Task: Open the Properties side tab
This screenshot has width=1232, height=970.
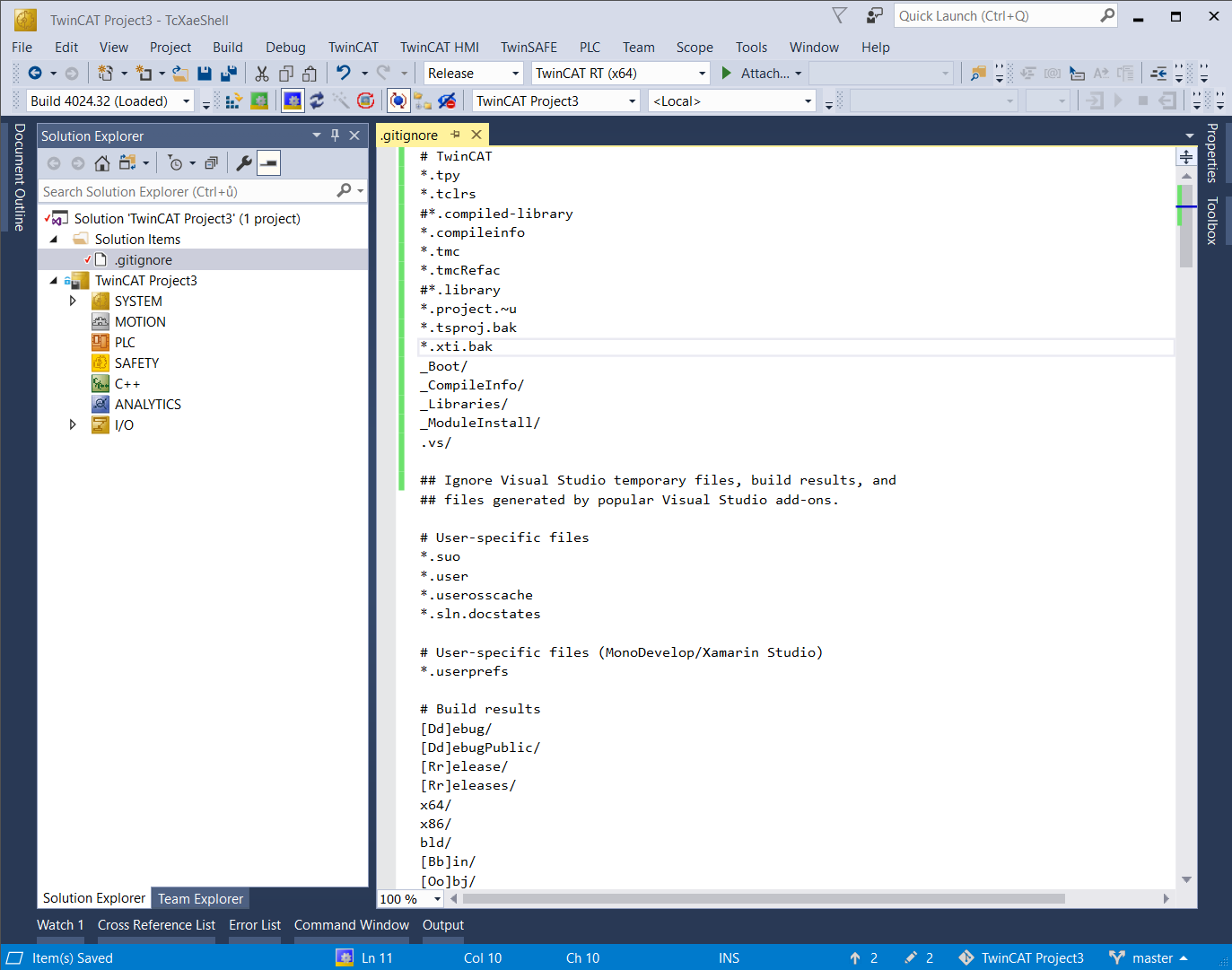Action: pyautogui.click(x=1212, y=153)
